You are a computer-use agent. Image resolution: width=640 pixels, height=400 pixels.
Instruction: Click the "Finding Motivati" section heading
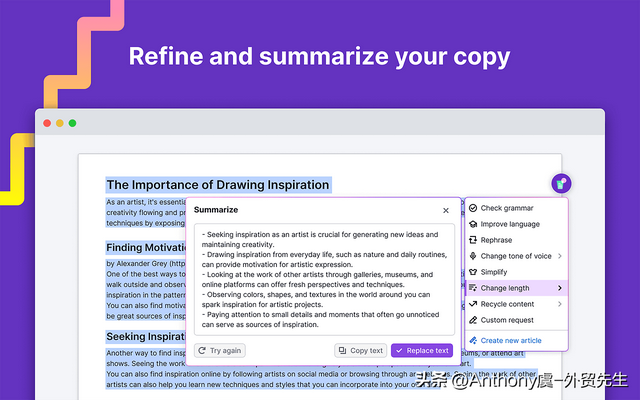pyautogui.click(x=146, y=248)
